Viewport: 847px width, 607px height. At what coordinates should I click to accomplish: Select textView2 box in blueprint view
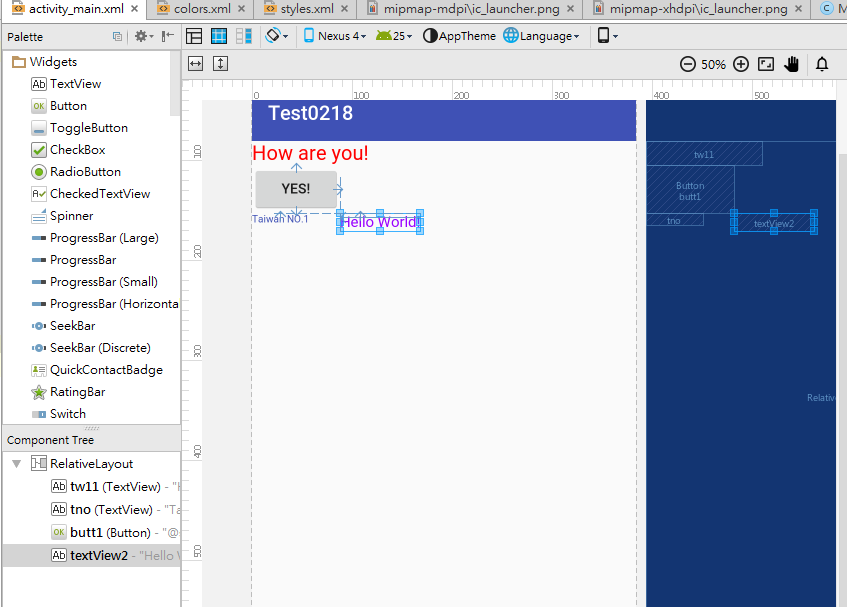click(x=774, y=223)
